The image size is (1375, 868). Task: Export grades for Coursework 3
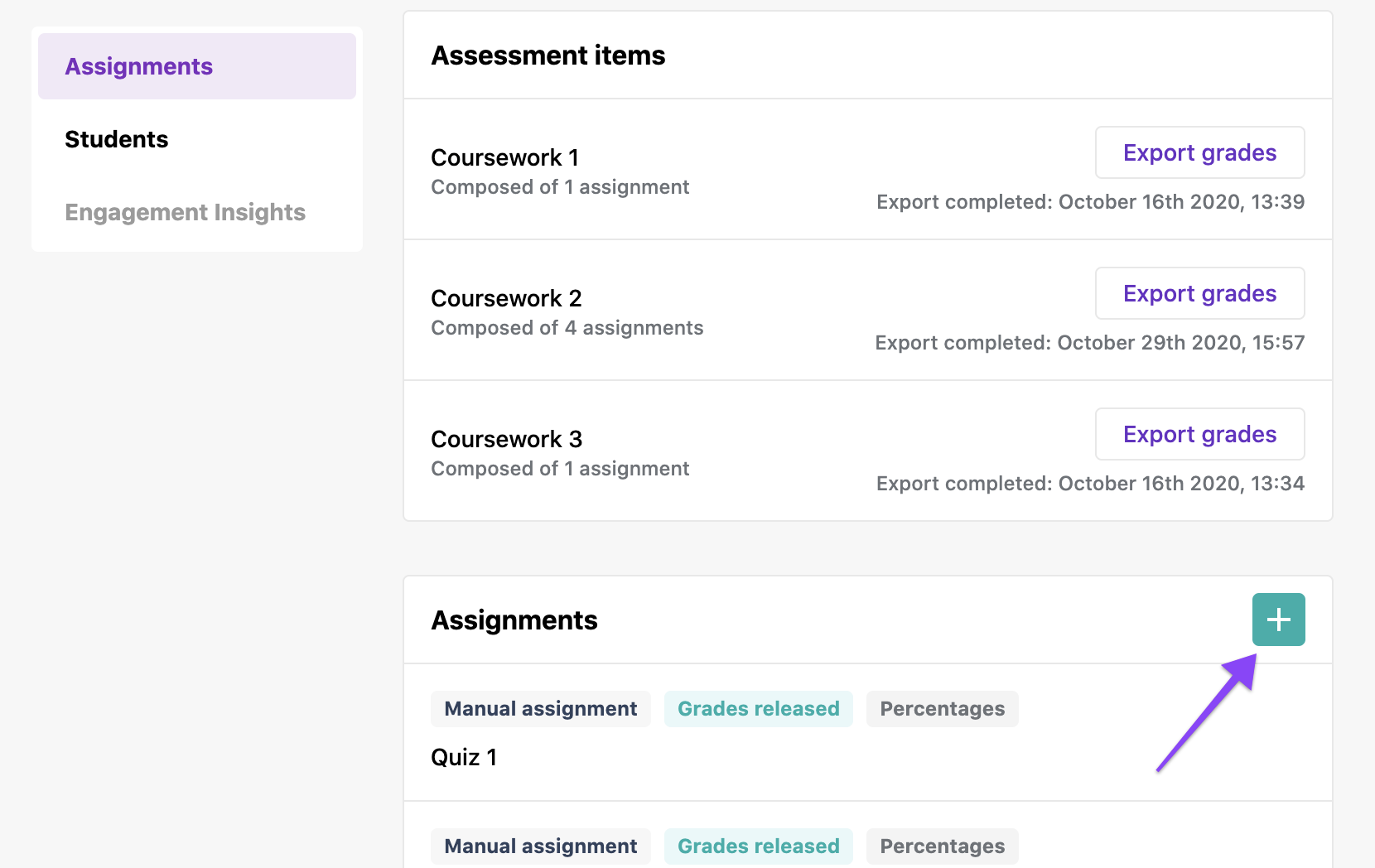(x=1199, y=434)
